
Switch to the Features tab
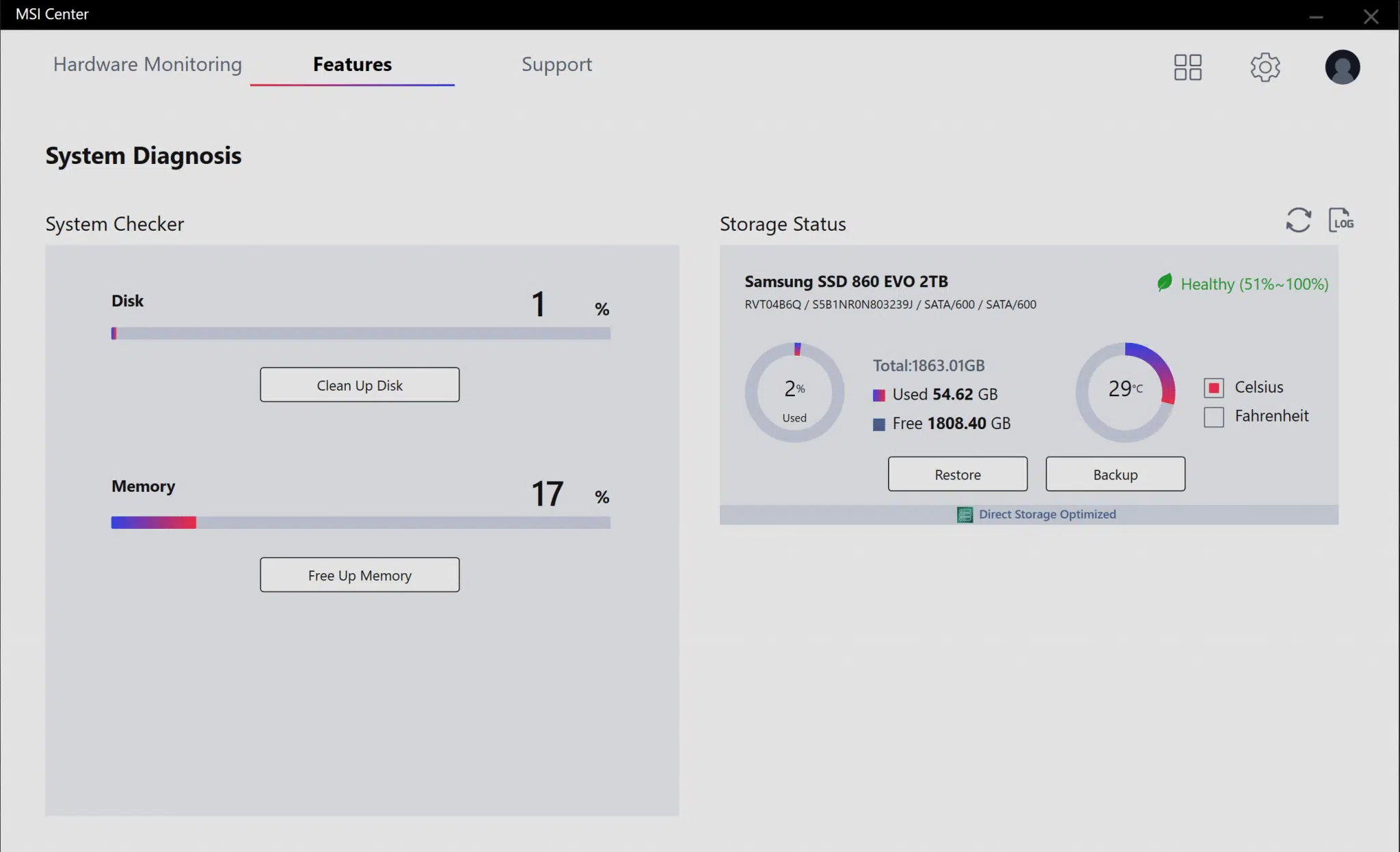point(352,64)
